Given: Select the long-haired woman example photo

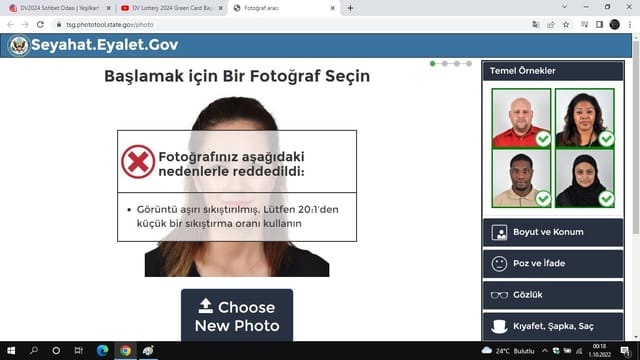Looking at the screenshot, I should [x=584, y=118].
